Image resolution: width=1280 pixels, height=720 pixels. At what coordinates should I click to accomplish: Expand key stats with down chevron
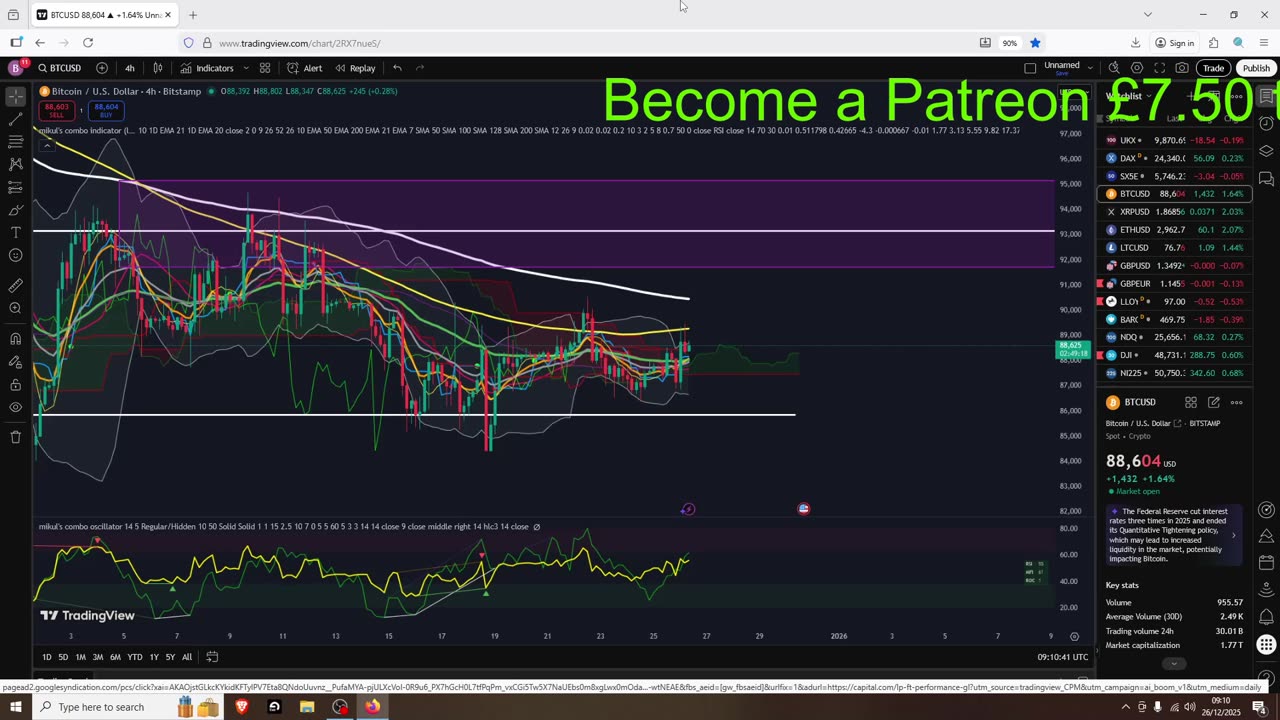1174,663
